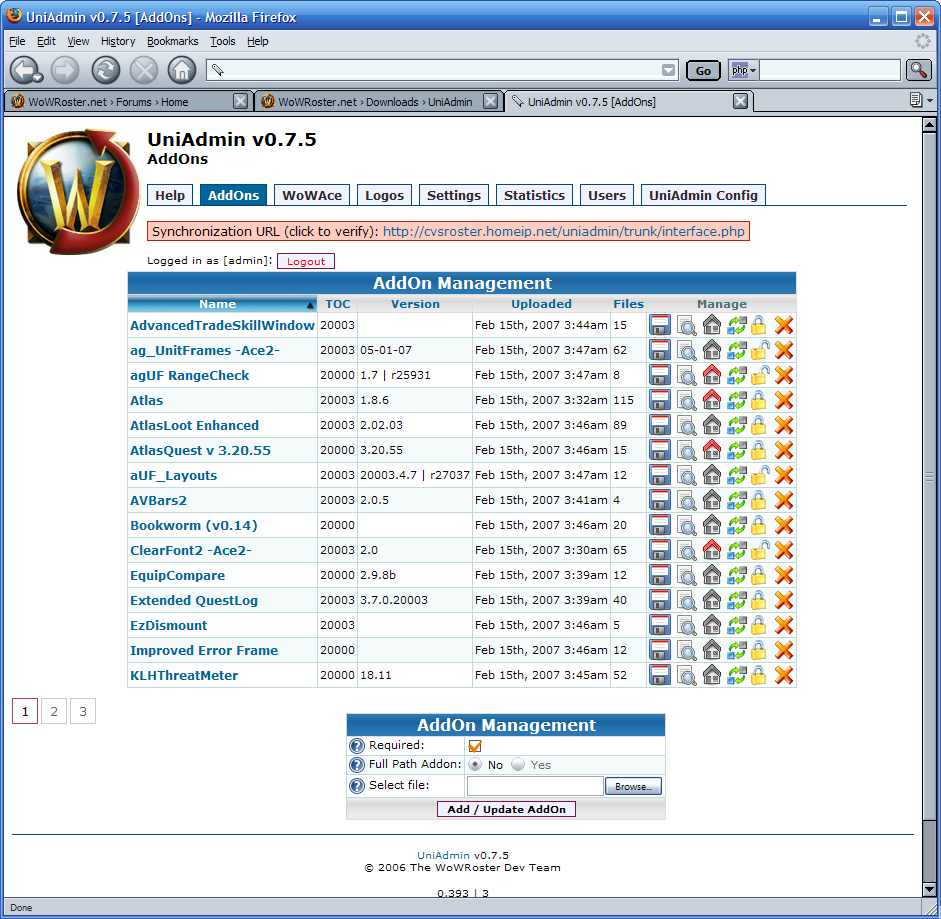The image size is (941, 919).
Task: Click the Add / Update AddOn button
Action: click(506, 809)
